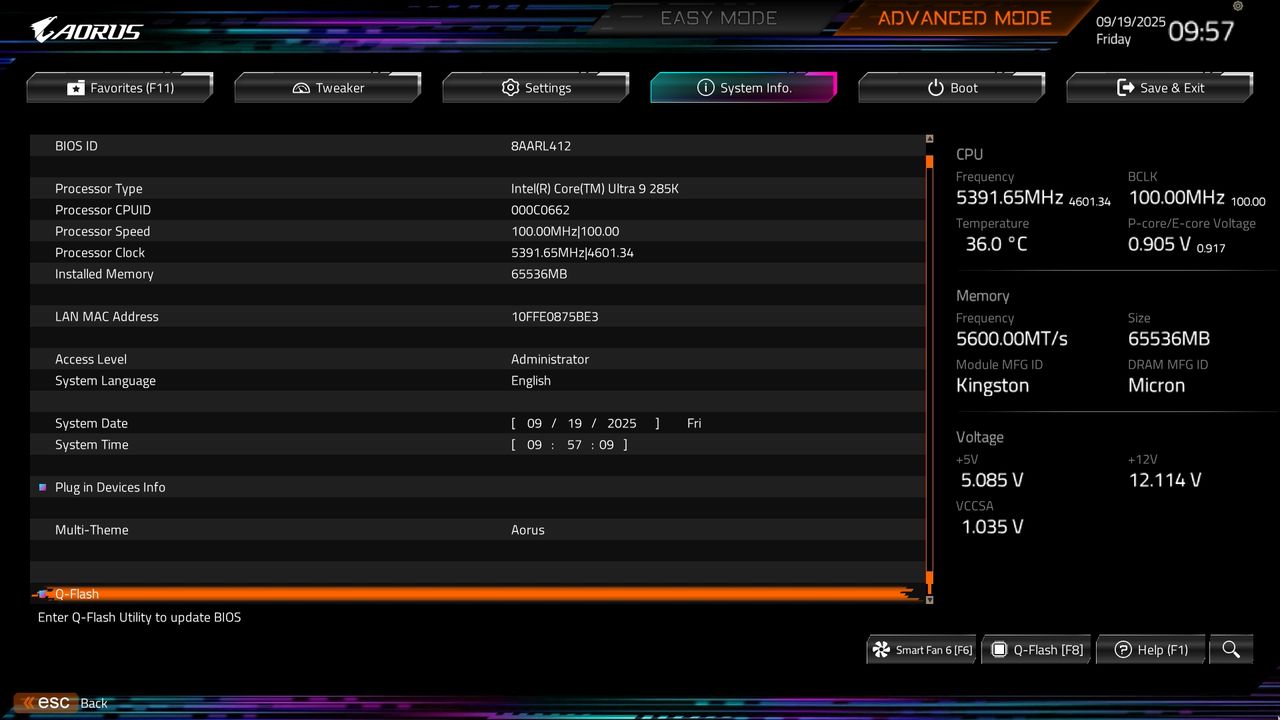Click the Settings gear icon
Image resolution: width=1280 pixels, height=720 pixels.
point(510,87)
